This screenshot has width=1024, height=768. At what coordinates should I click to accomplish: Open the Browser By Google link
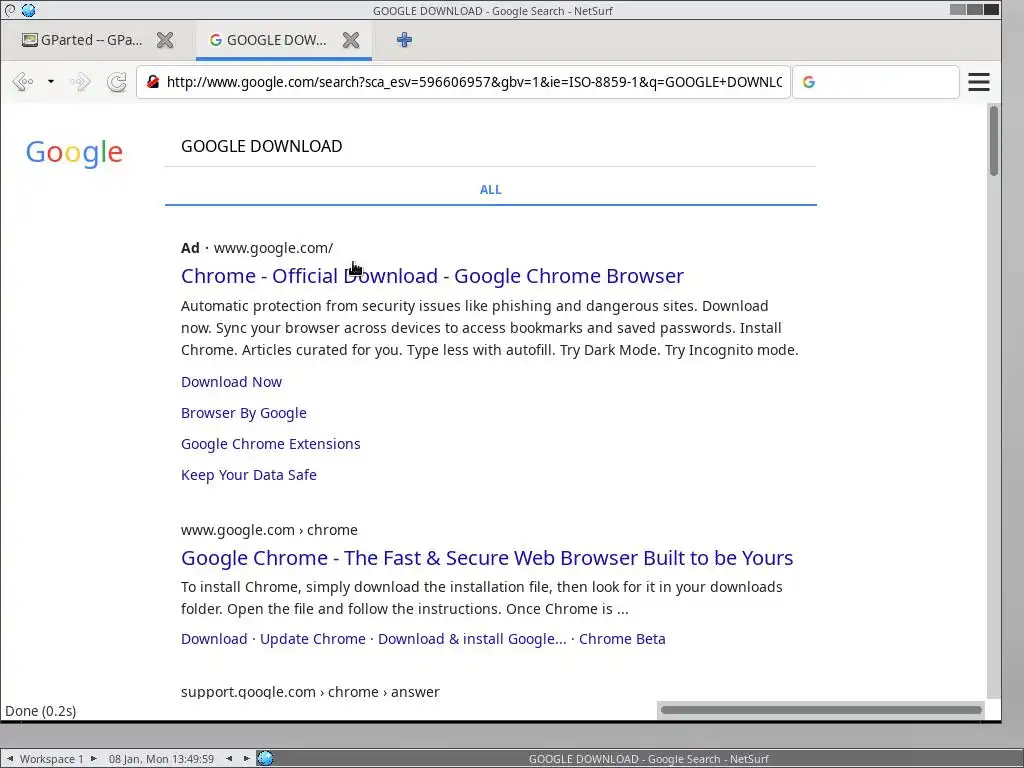[x=244, y=413]
